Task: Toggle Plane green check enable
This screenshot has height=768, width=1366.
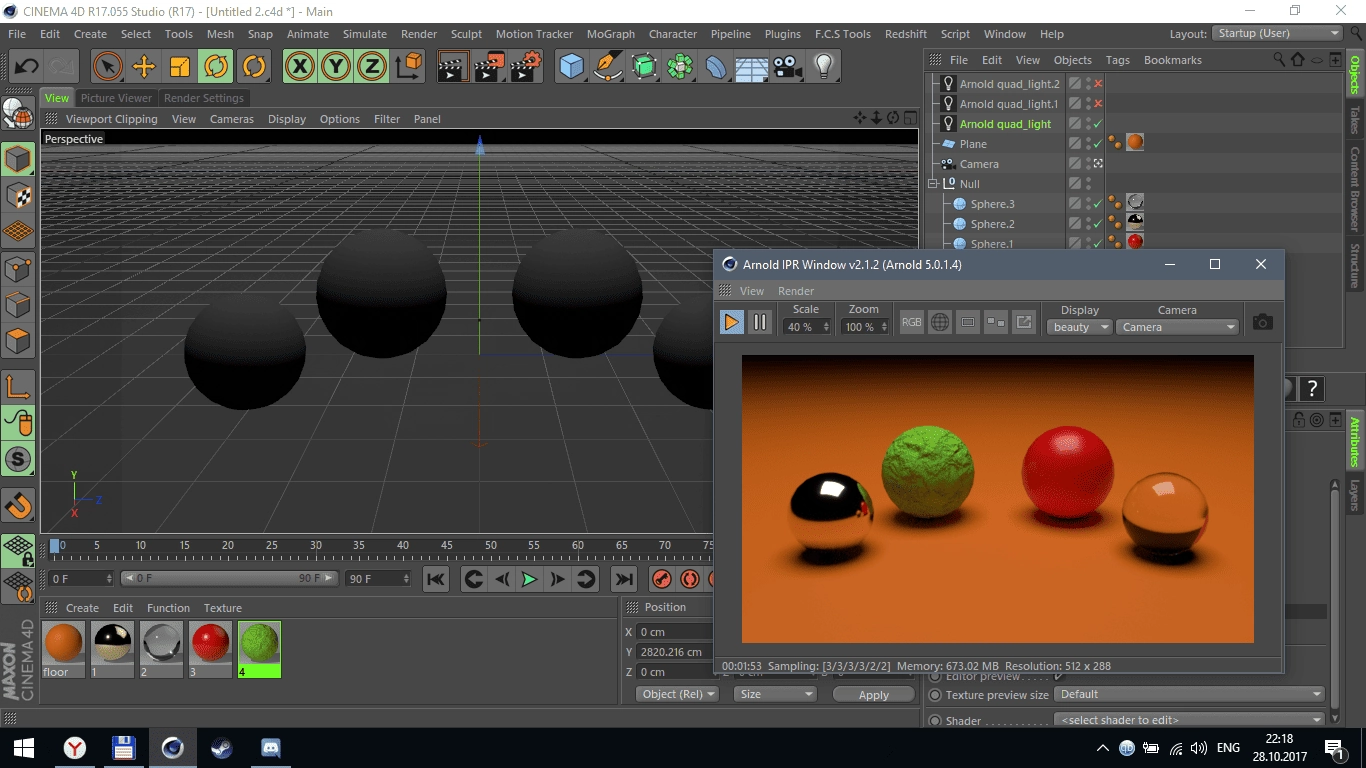Action: point(1098,144)
